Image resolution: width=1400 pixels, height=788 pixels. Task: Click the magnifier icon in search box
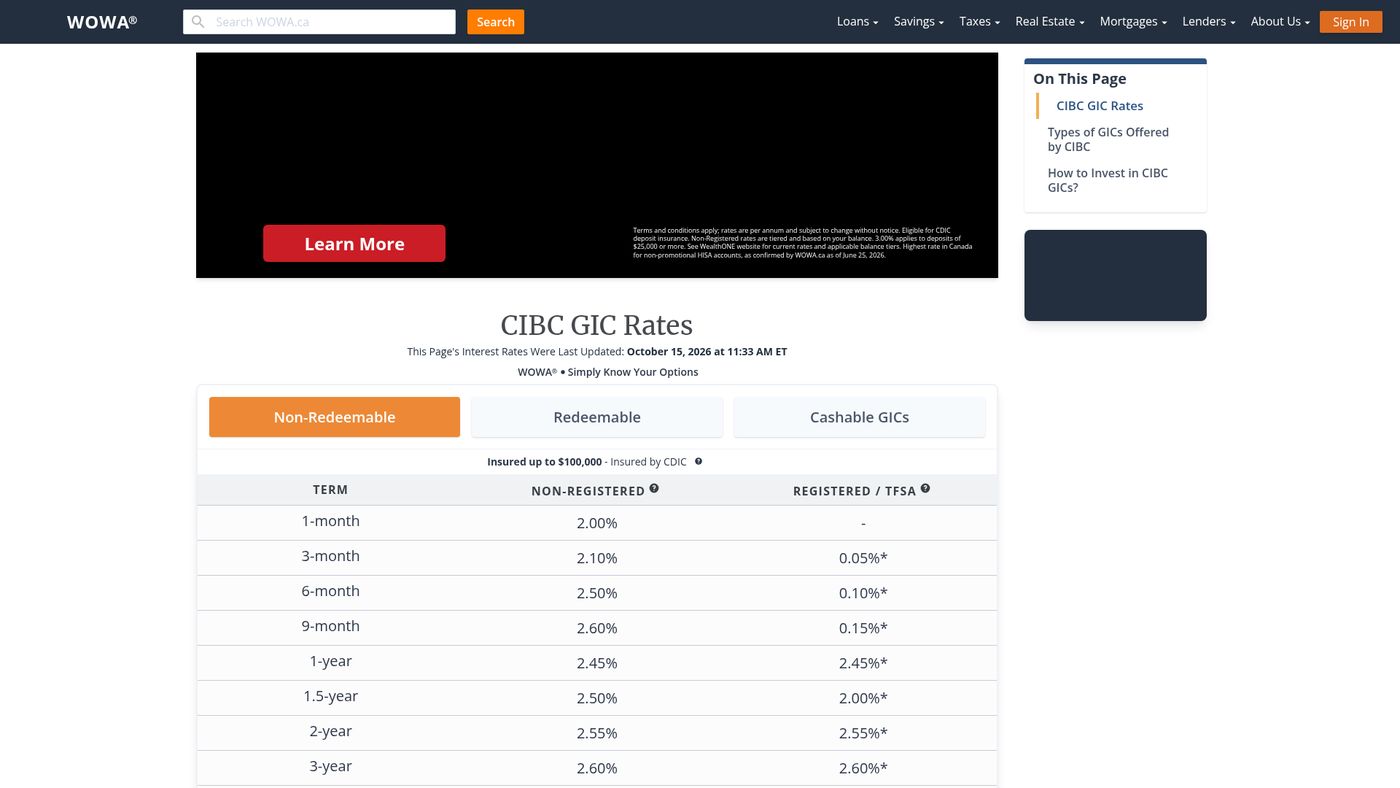coord(198,22)
